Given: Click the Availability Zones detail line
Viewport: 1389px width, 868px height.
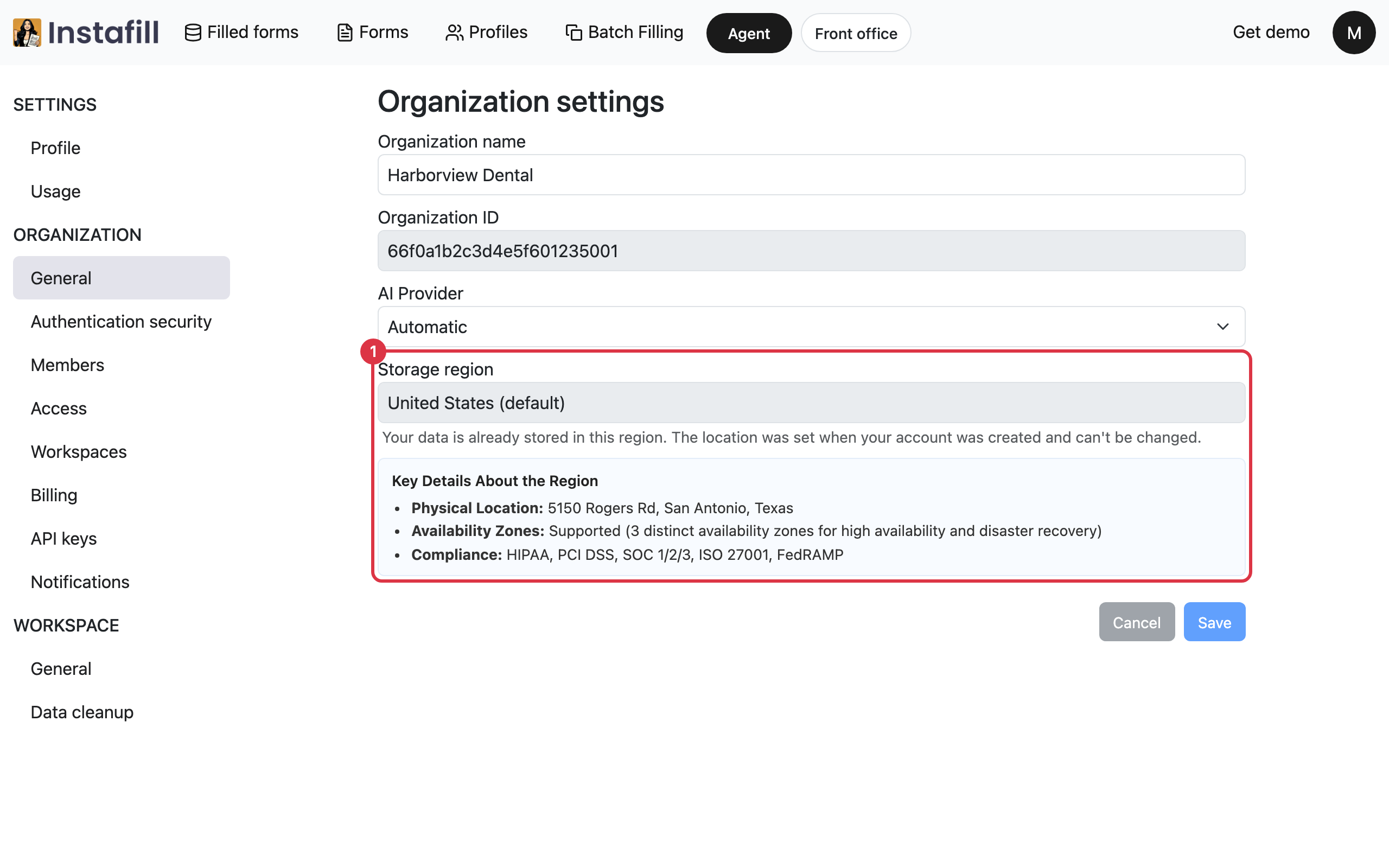Looking at the screenshot, I should click(756, 531).
